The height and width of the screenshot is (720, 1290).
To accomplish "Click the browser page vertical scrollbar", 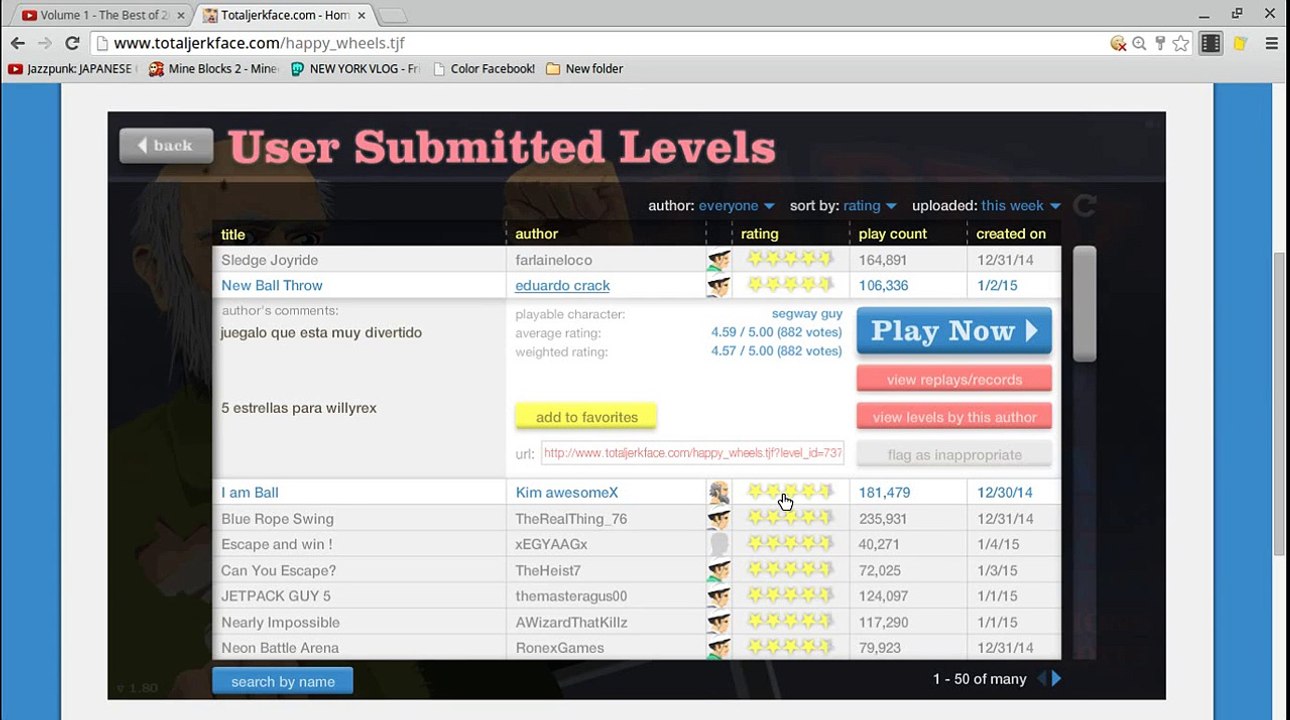I will coord(1280,403).
